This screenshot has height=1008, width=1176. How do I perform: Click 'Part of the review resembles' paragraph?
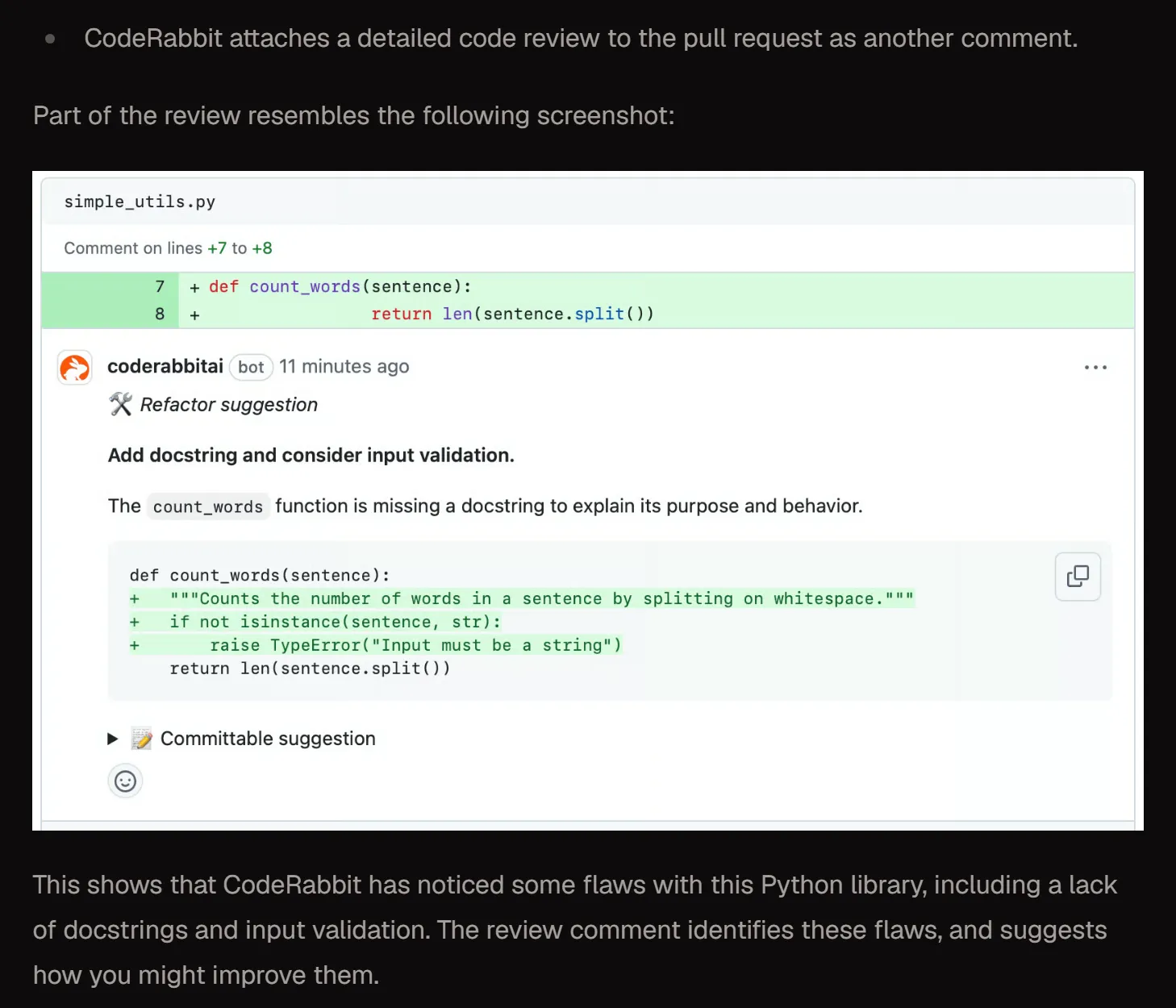click(x=354, y=116)
